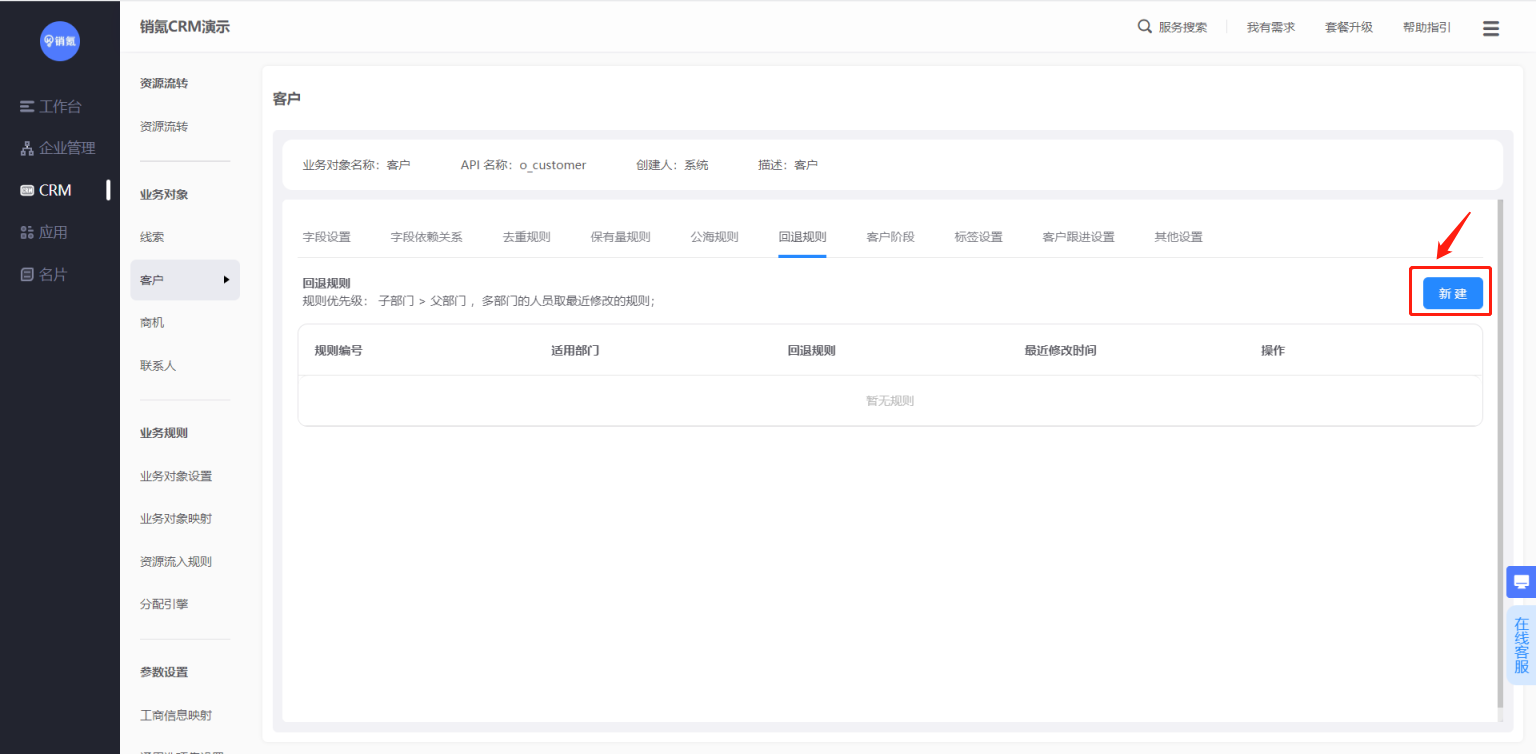Screen dimensions: 1536x754
Task: Click API 名称 o_customer text
Action: (x=523, y=165)
